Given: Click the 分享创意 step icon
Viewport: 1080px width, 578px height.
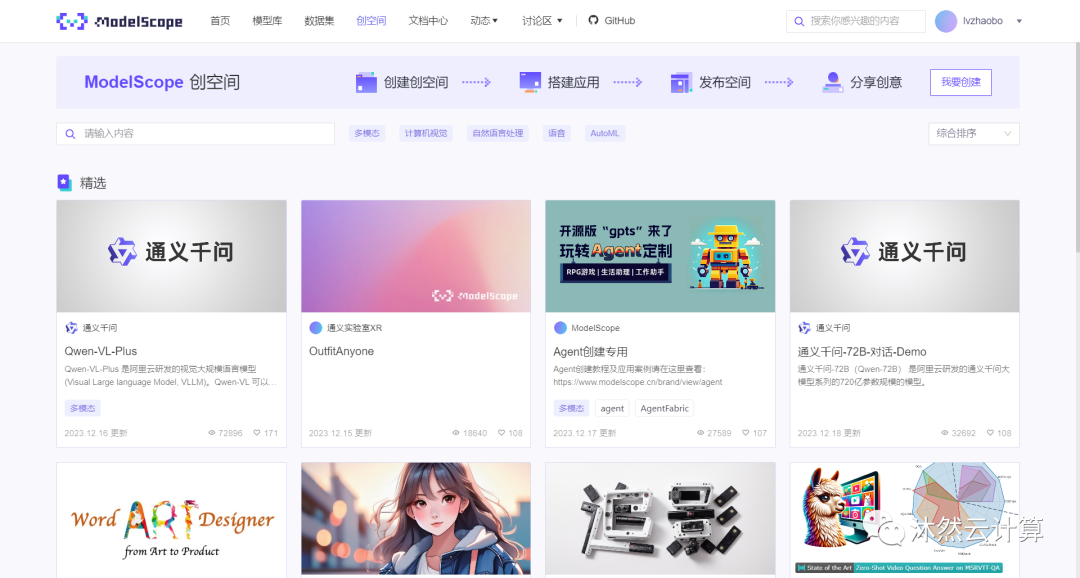Looking at the screenshot, I should 832,82.
